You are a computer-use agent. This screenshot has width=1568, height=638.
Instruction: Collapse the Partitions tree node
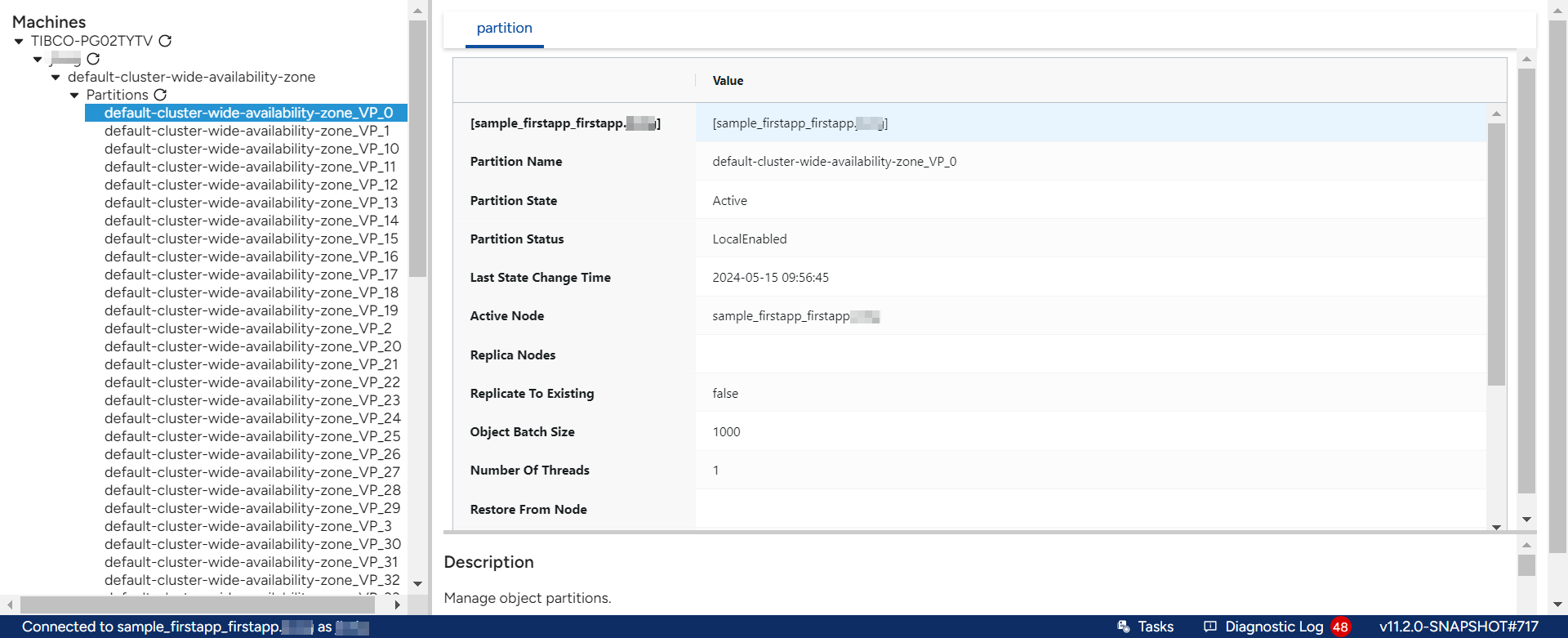pos(74,96)
